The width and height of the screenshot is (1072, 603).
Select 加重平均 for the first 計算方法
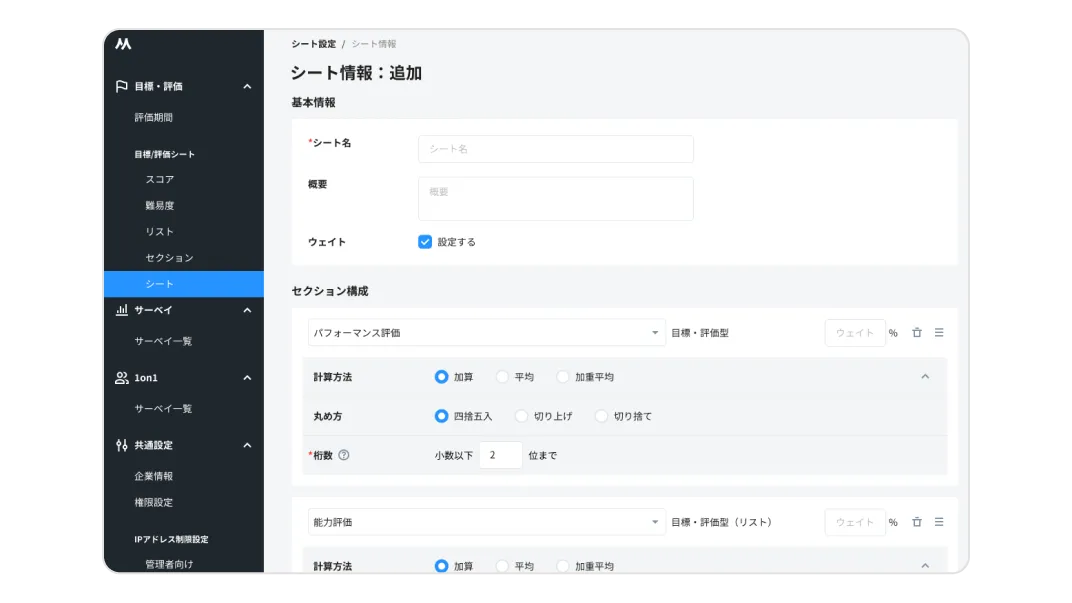tap(563, 377)
